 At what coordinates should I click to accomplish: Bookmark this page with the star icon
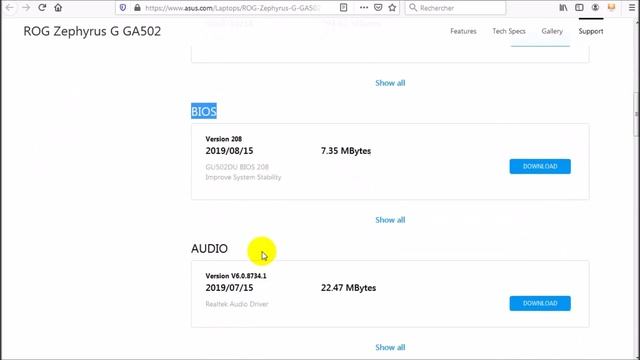coord(392,8)
